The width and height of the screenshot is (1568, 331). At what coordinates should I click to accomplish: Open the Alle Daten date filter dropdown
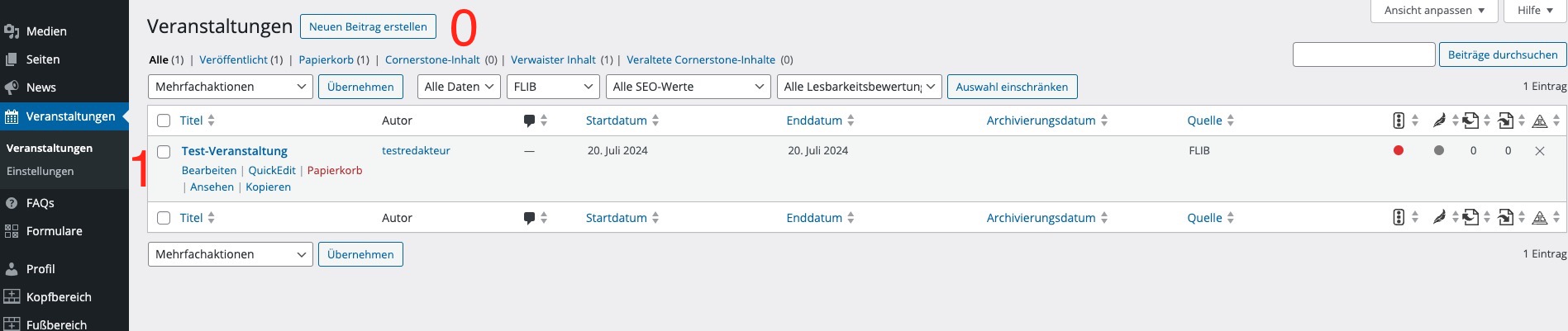coord(459,87)
